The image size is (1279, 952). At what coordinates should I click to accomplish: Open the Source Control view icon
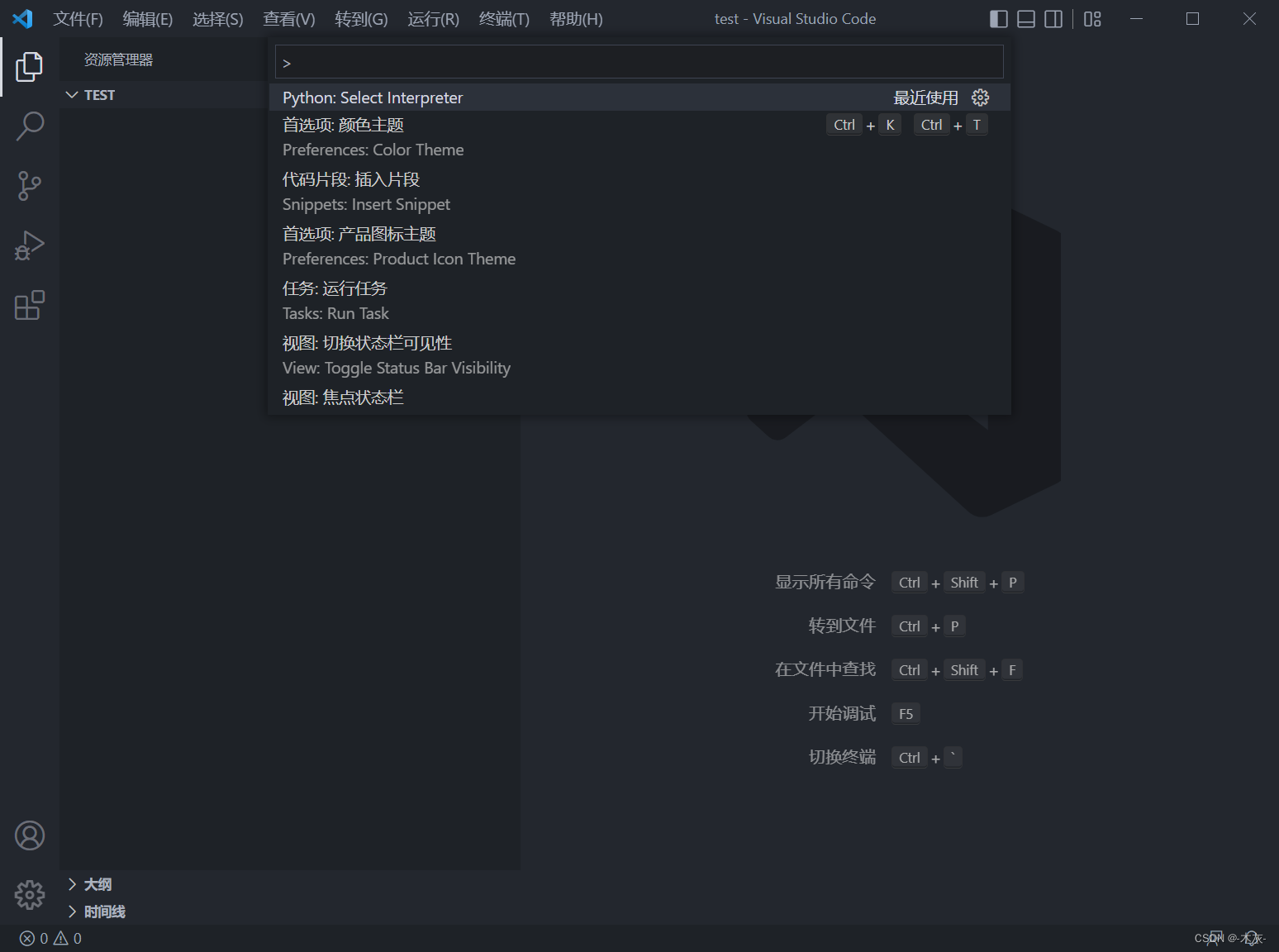click(x=29, y=186)
